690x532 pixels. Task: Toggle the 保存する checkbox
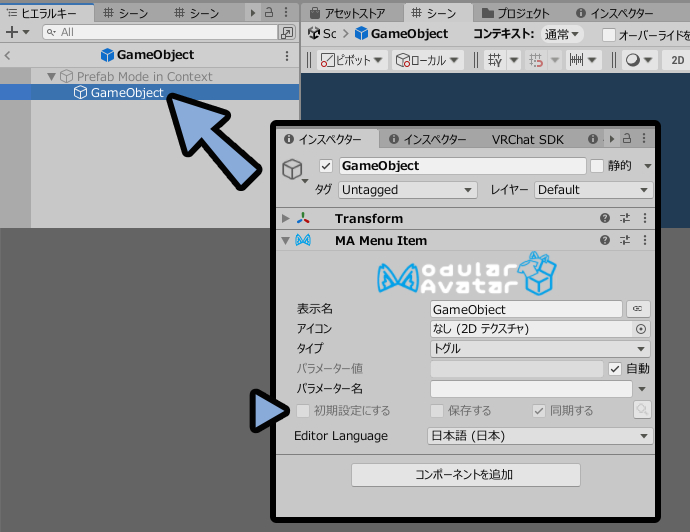pyautogui.click(x=437, y=411)
